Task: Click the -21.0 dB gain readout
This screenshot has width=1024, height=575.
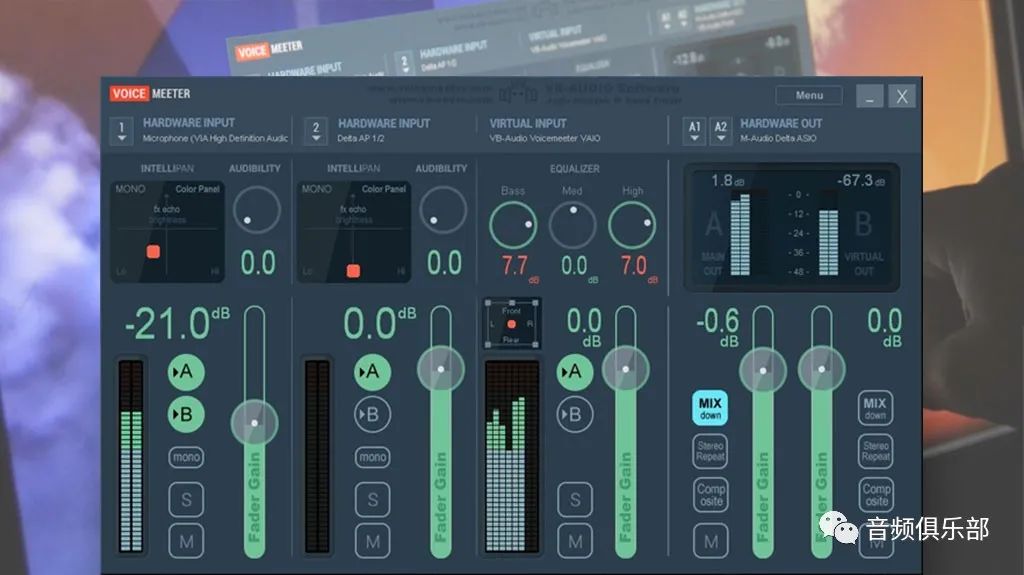Action: pyautogui.click(x=176, y=323)
